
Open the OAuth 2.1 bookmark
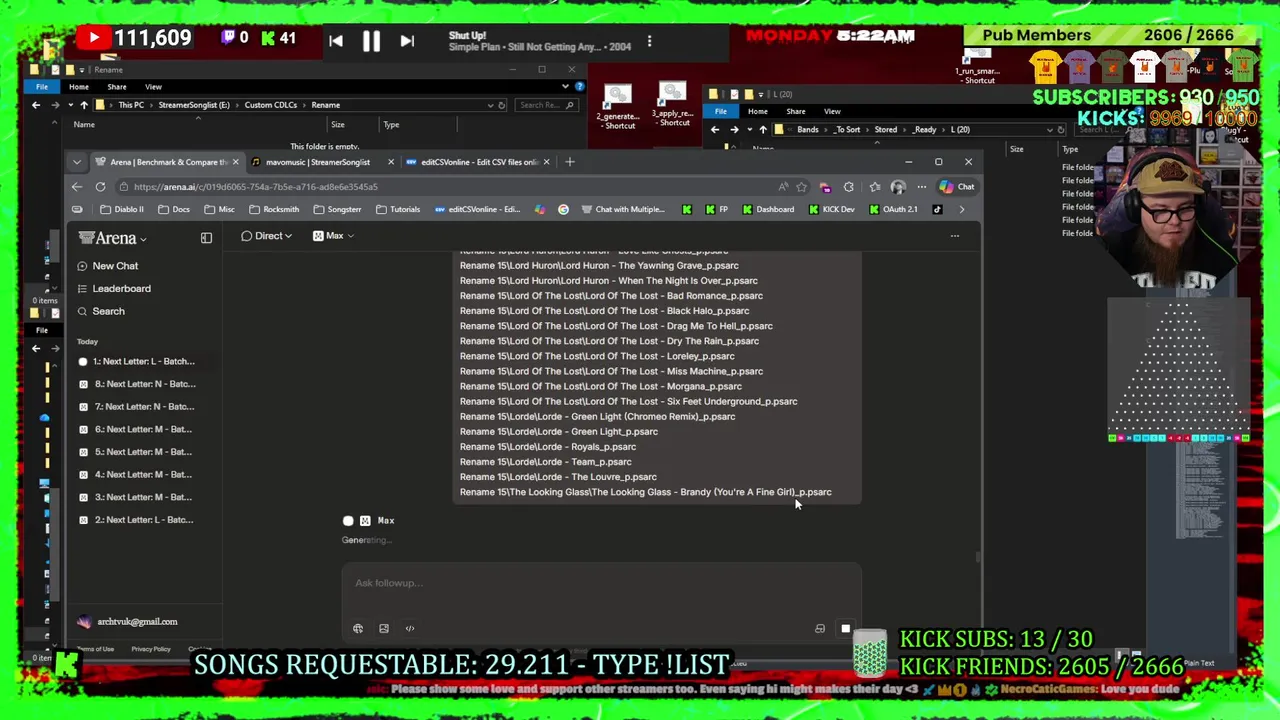(893, 210)
